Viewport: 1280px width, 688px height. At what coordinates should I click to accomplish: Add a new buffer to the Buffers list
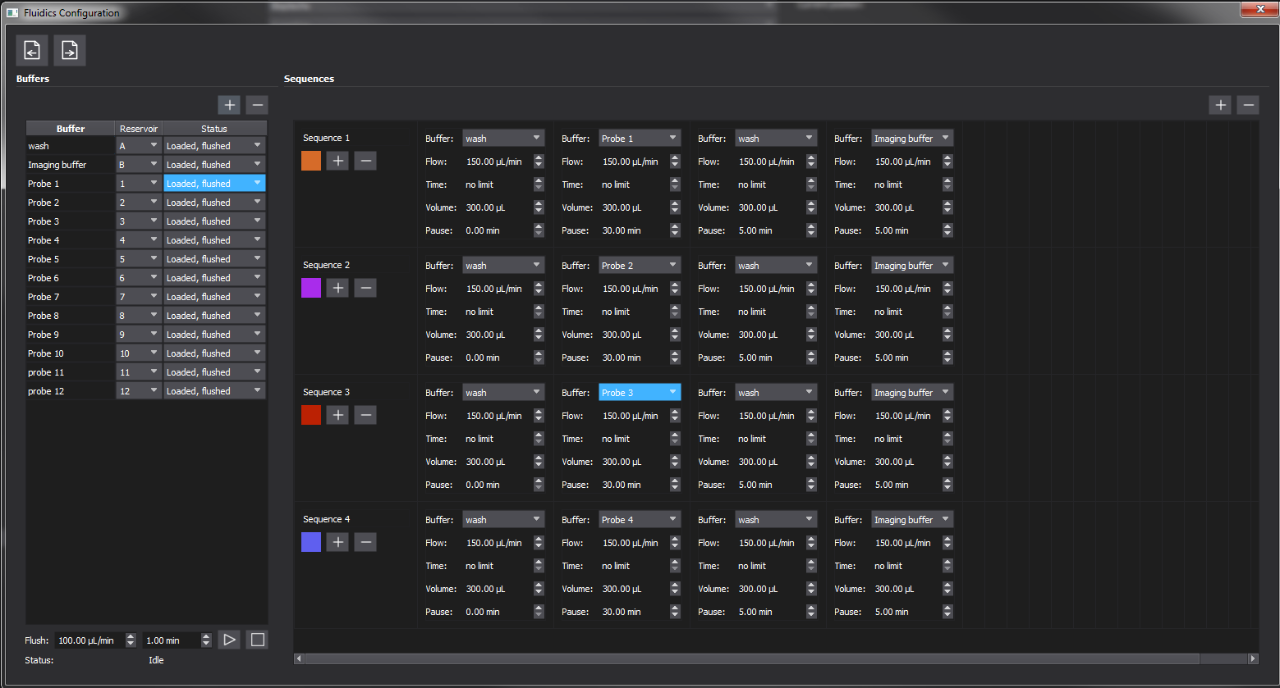click(x=229, y=104)
